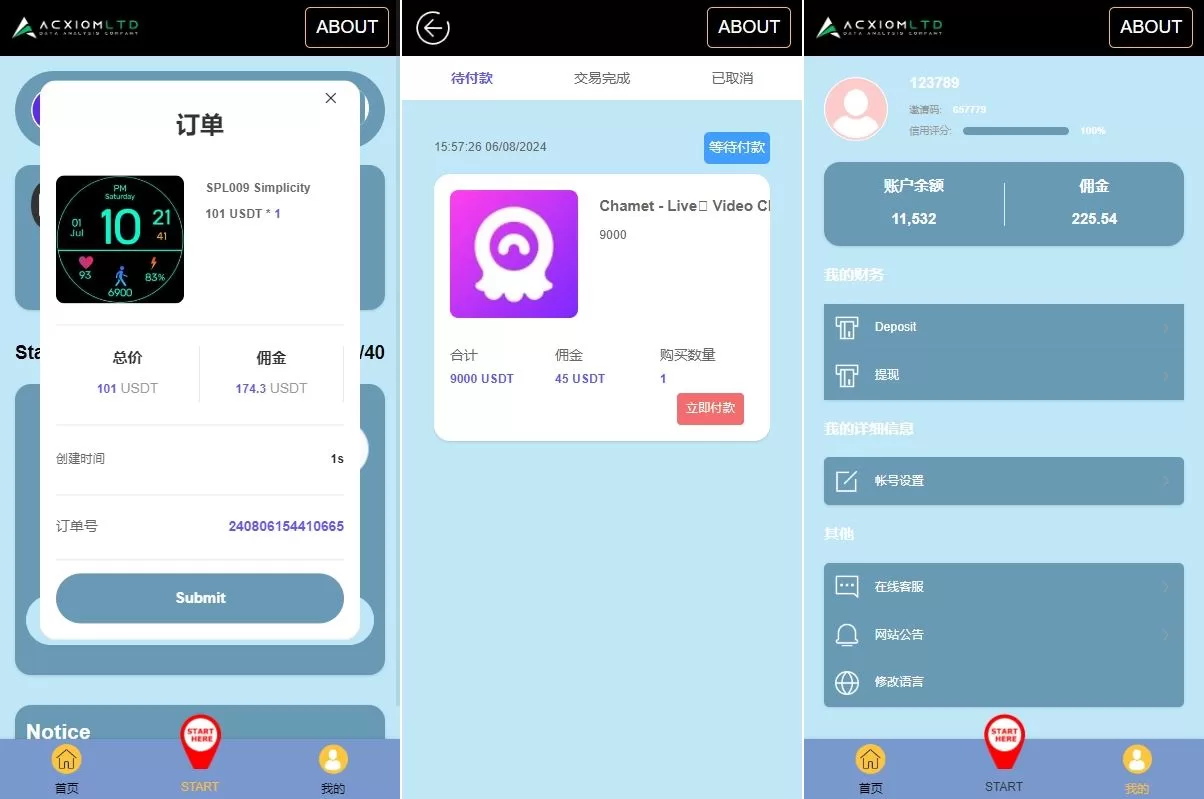Image resolution: width=1204 pixels, height=799 pixels.
Task: Expand the 在线客服 row chevron
Action: tap(1166, 587)
